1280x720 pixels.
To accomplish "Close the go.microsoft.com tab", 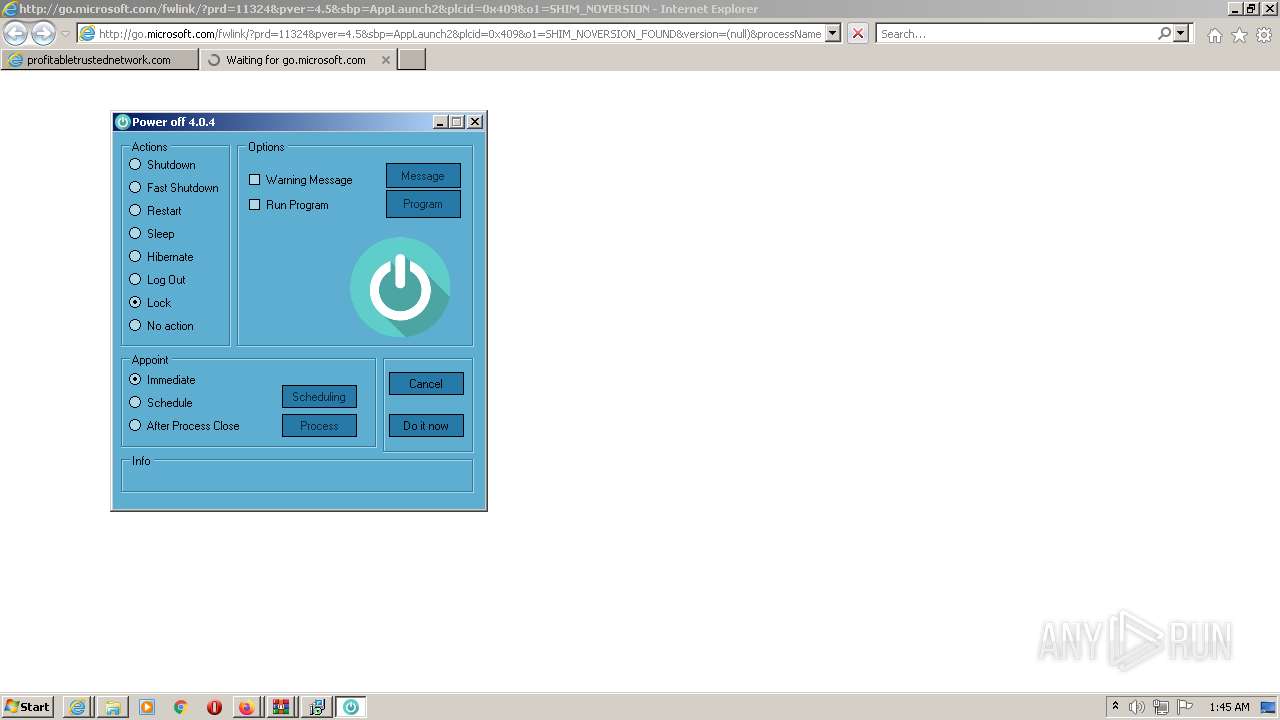I will (386, 60).
